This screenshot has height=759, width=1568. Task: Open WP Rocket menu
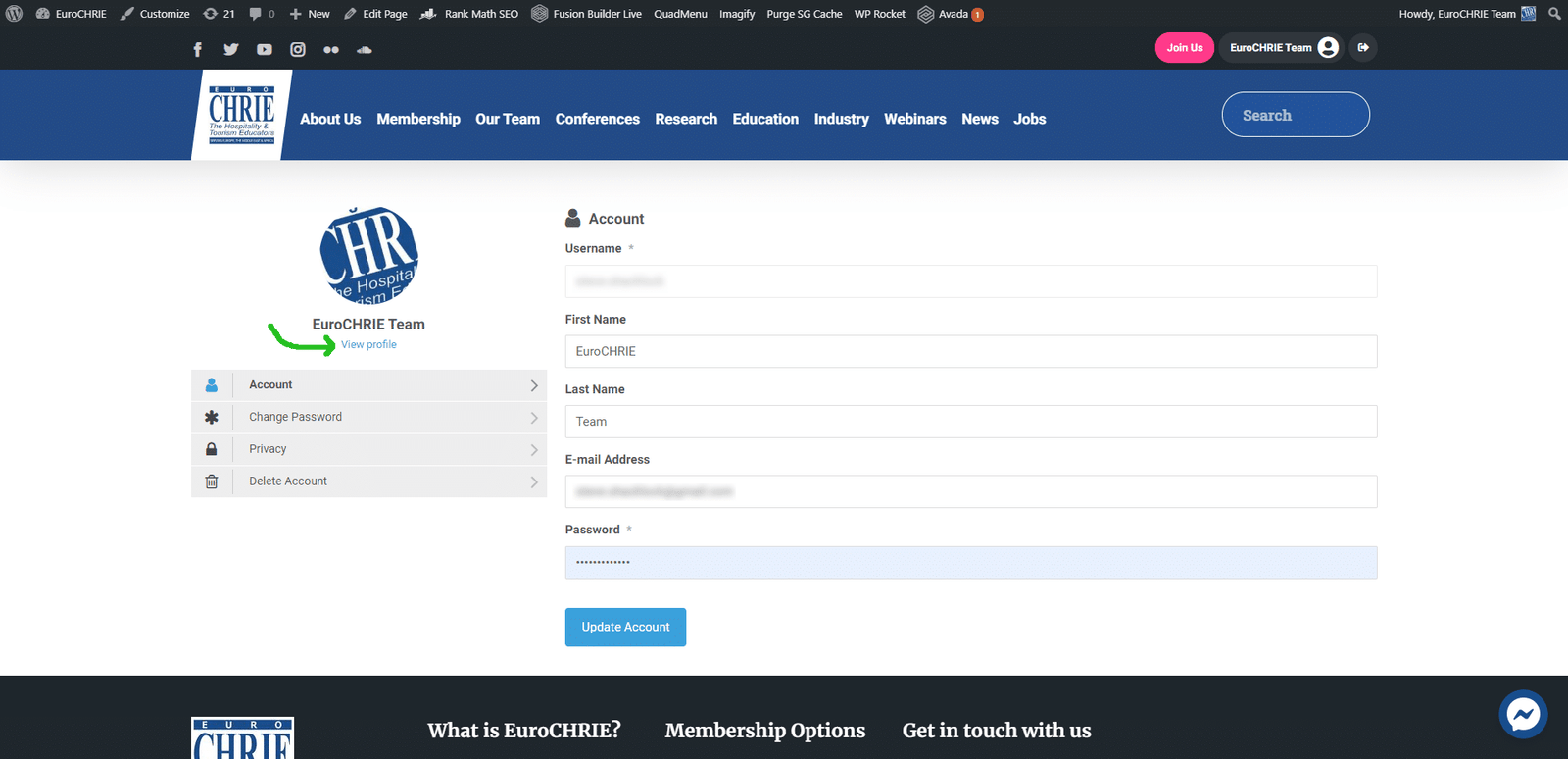[880, 14]
